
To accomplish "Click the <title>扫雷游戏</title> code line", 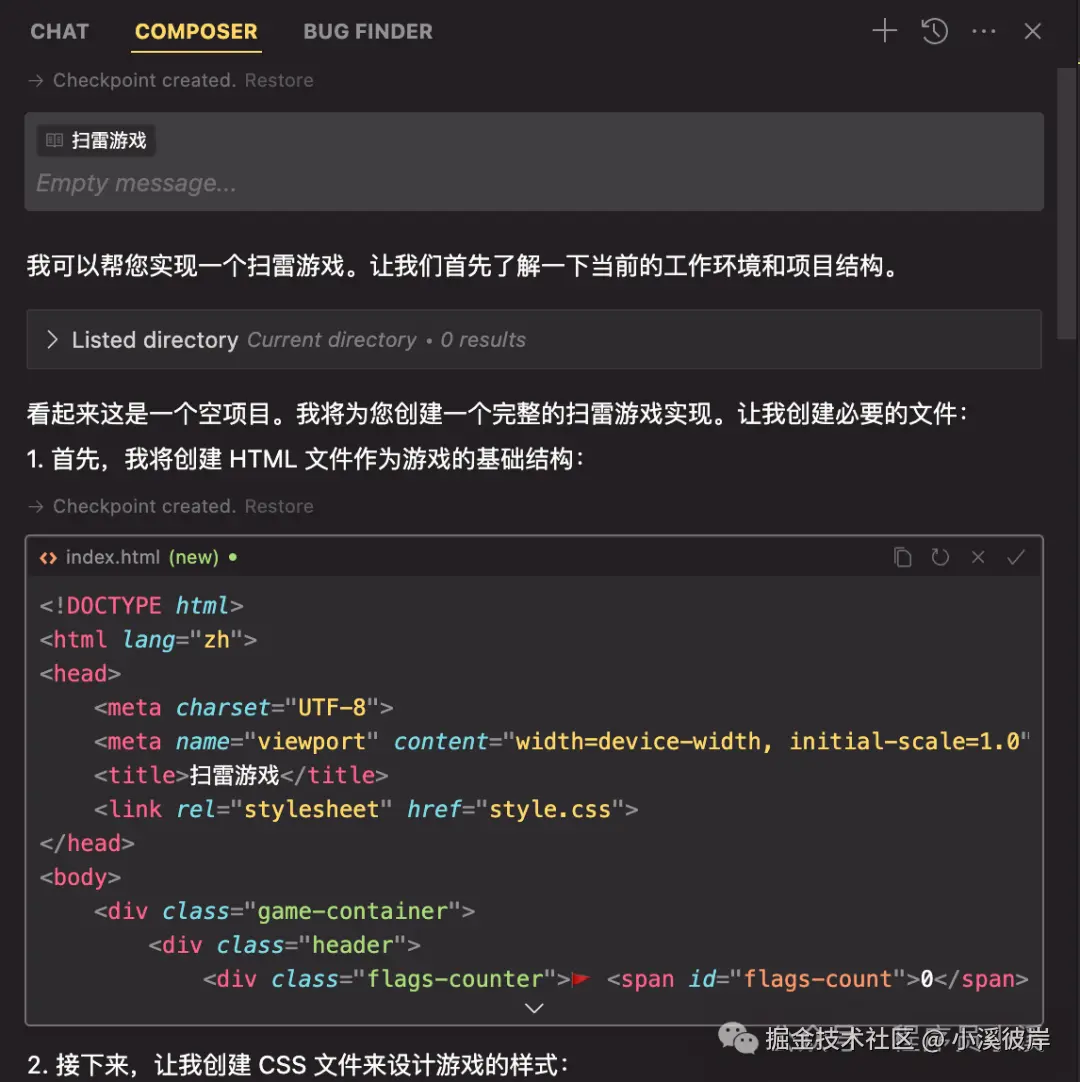I will click(x=241, y=775).
